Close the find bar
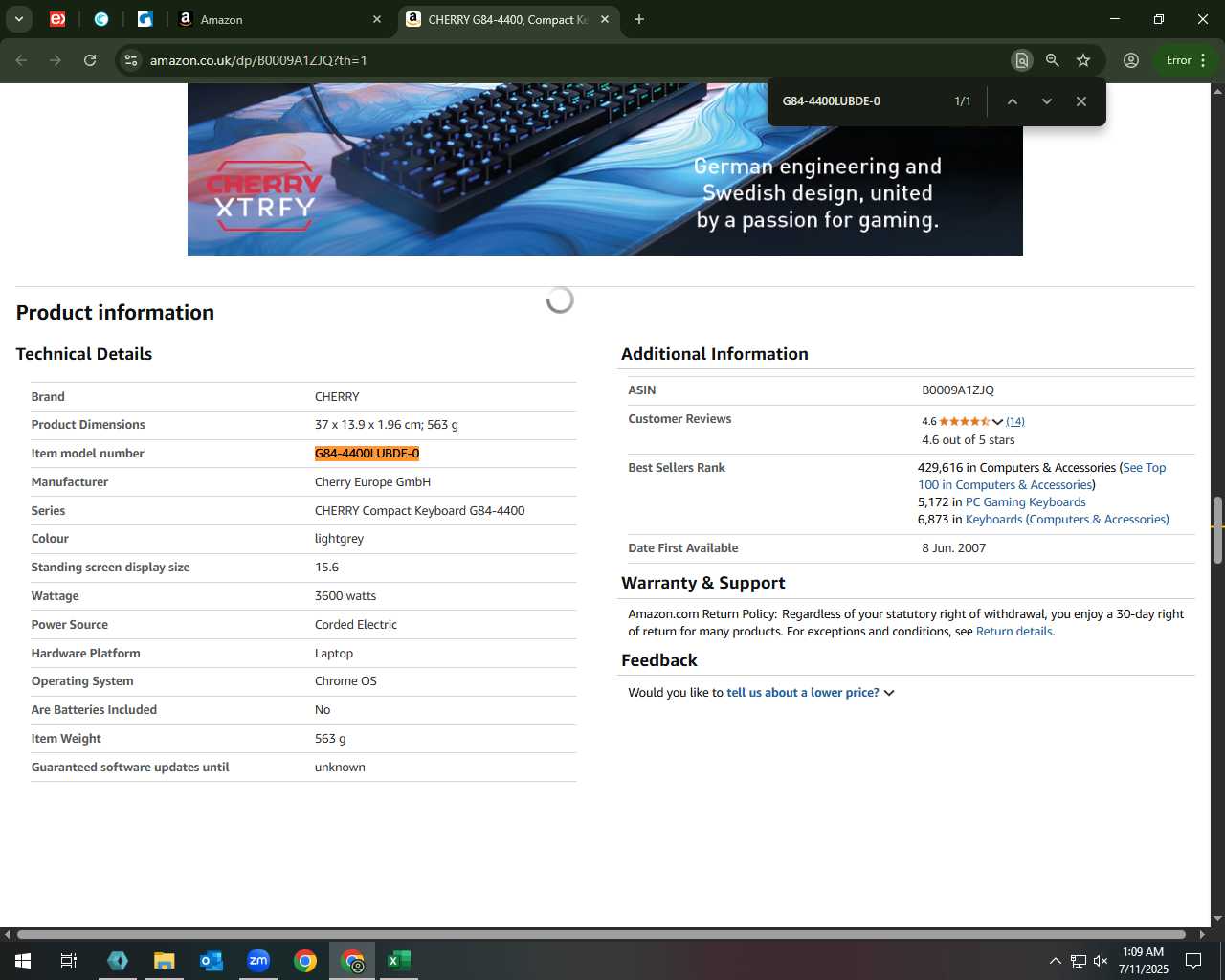 (1081, 101)
